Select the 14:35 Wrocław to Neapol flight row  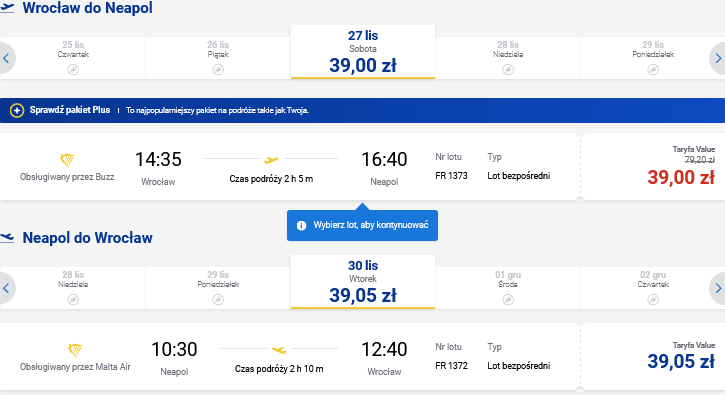[290, 167]
